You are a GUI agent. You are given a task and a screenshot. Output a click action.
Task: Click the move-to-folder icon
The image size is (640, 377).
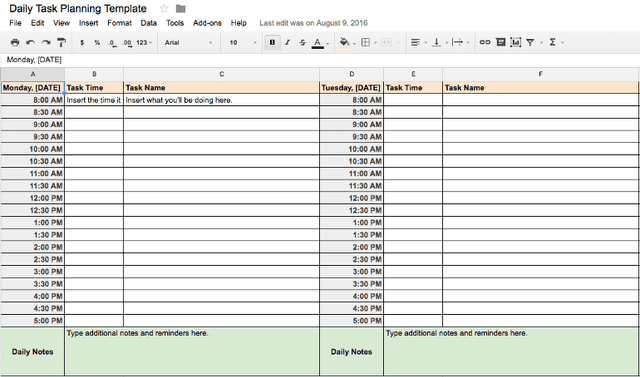(x=180, y=9)
